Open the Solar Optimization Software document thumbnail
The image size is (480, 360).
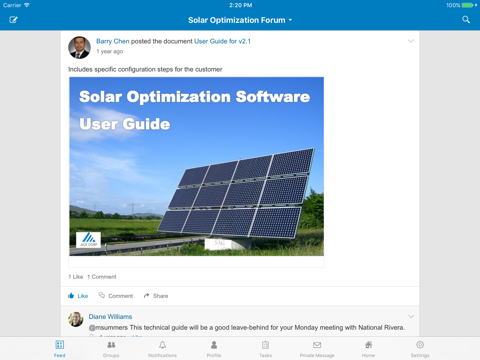(x=196, y=166)
